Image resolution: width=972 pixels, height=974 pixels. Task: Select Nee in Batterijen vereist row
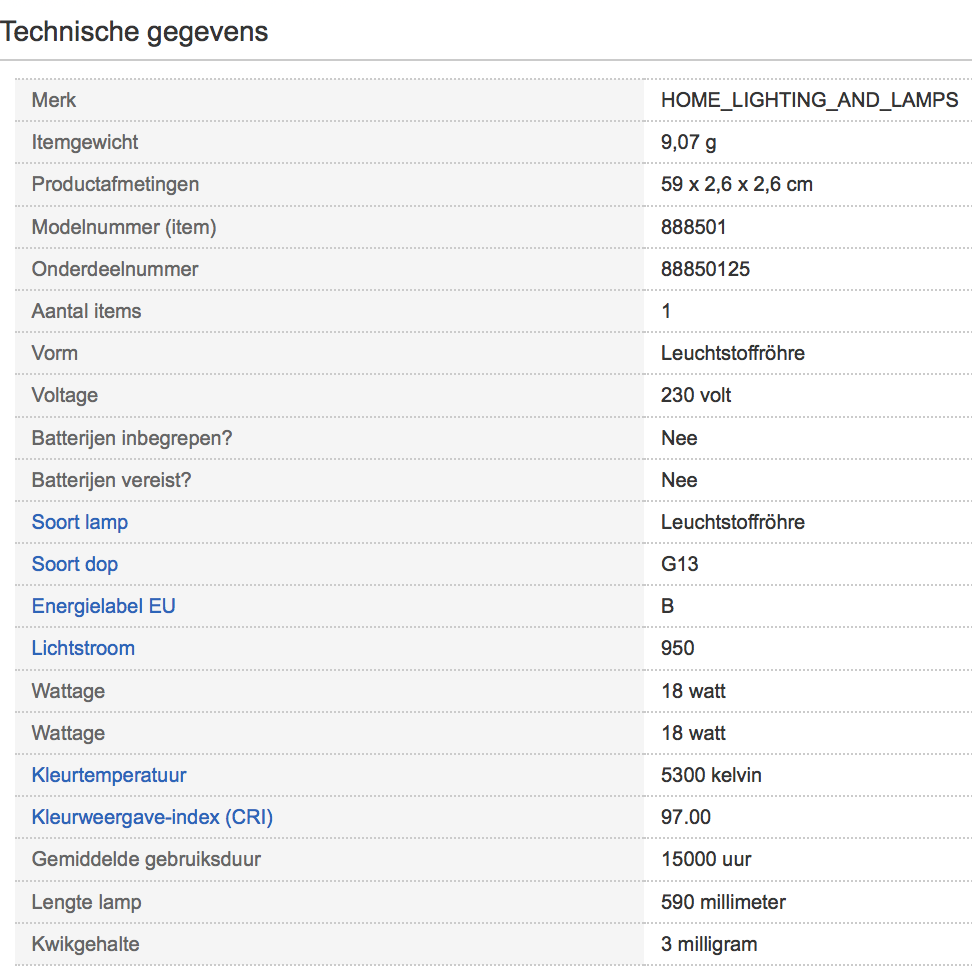679,480
